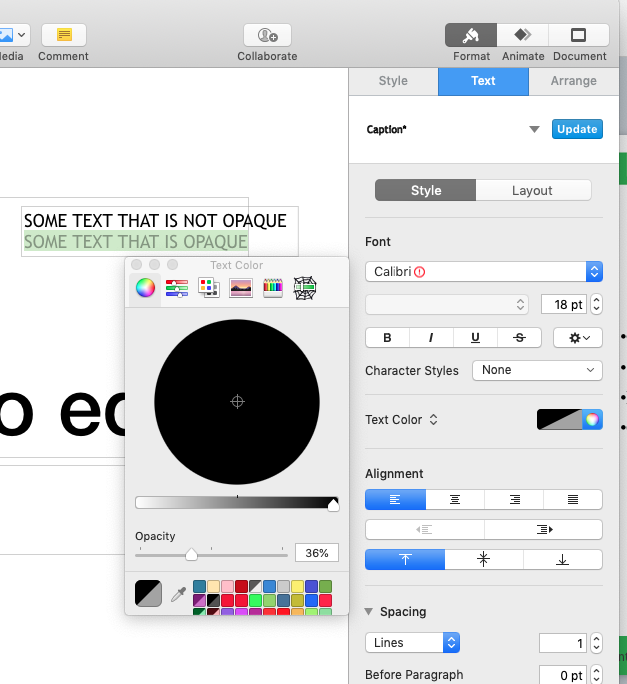The image size is (627, 684).
Task: Click the current color preview swatch in picker
Action: point(148,593)
